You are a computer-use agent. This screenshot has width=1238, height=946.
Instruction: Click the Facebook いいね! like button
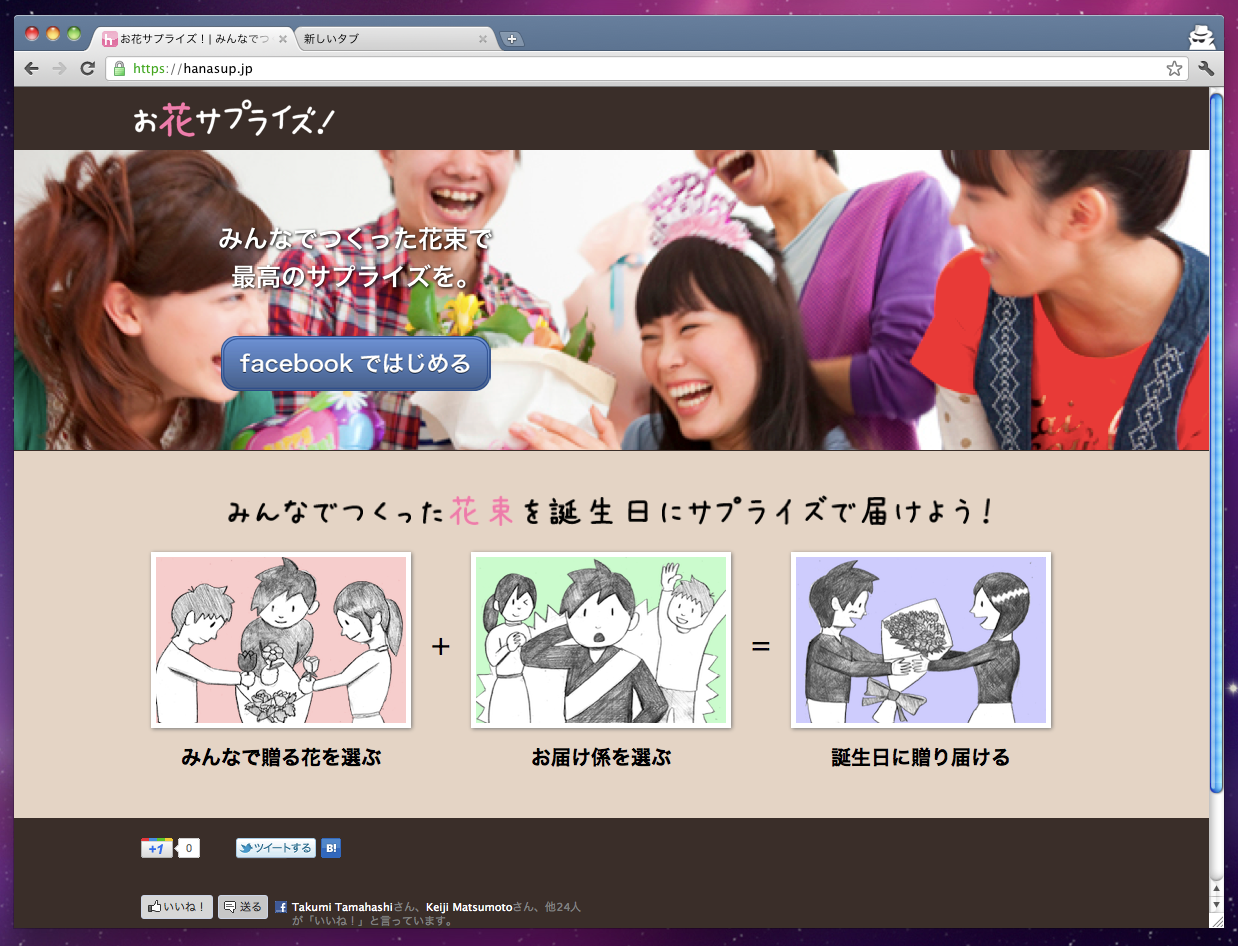tap(177, 907)
